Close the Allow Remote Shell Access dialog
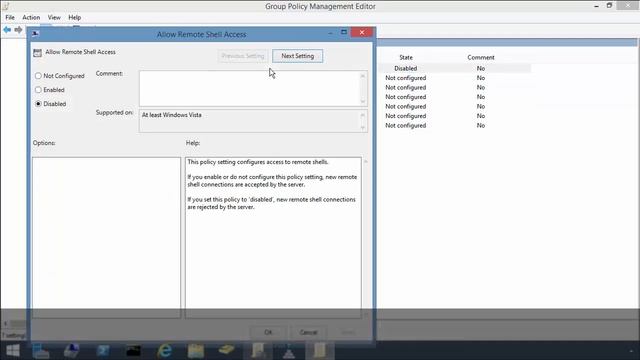Screen dimensions: 640x360 [362, 32]
